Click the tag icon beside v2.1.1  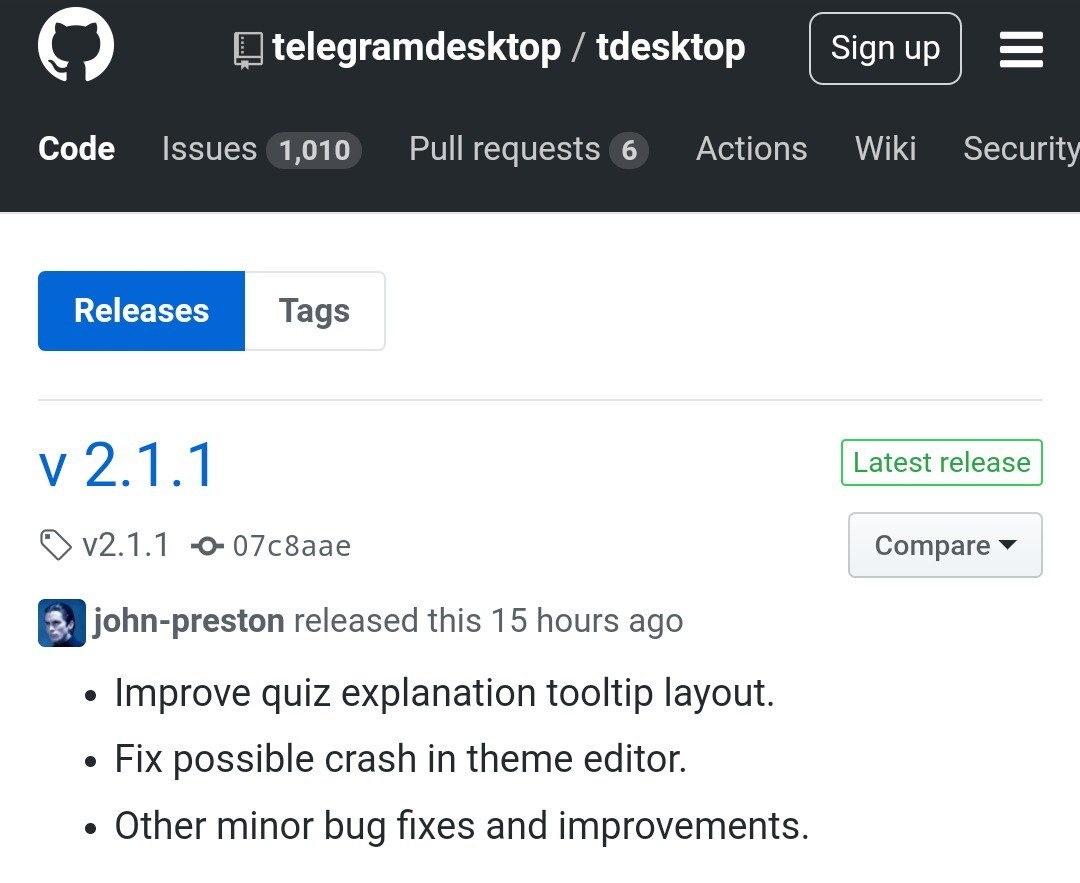click(x=56, y=546)
